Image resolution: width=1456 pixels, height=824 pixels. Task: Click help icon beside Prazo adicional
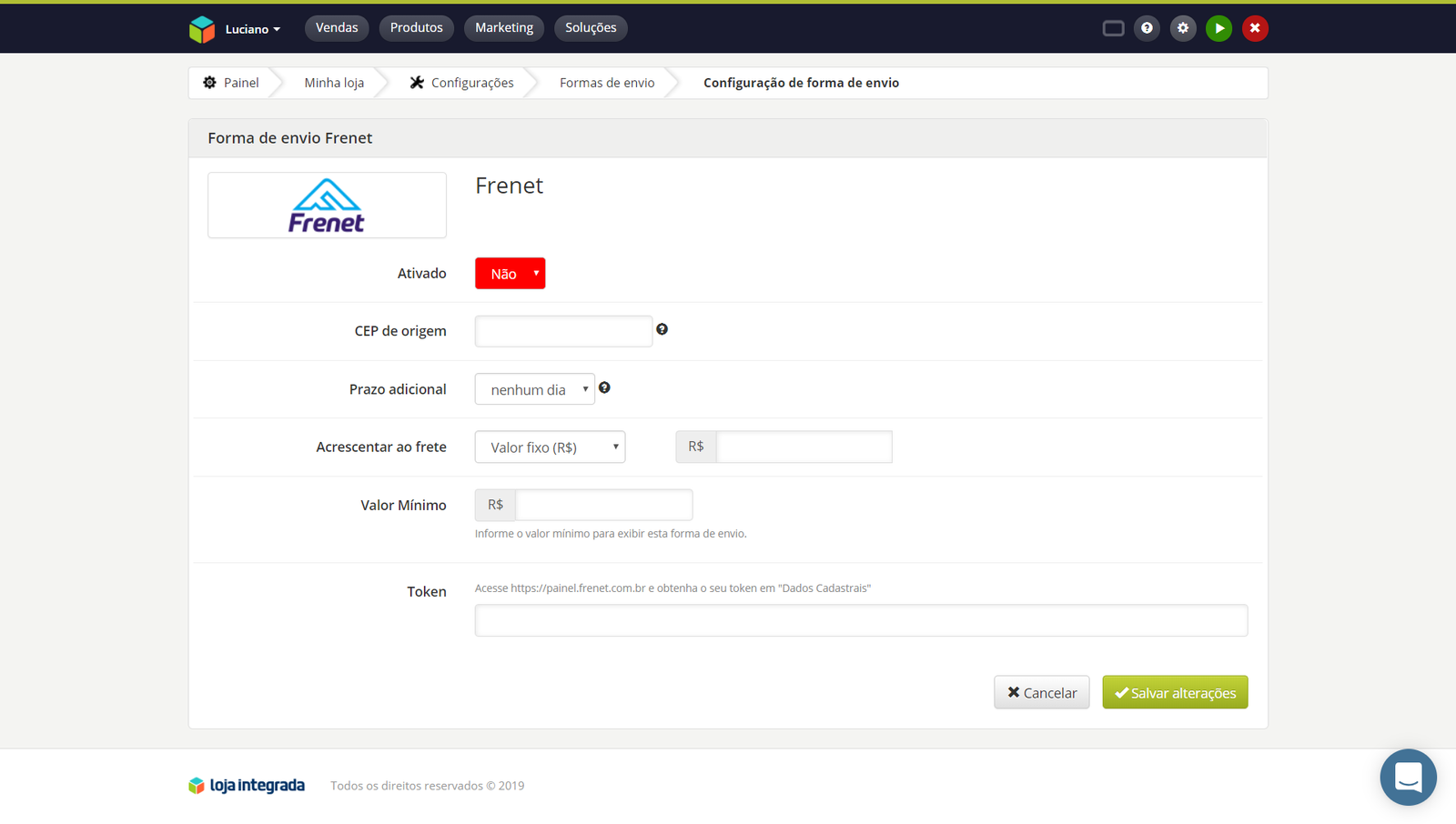click(604, 388)
